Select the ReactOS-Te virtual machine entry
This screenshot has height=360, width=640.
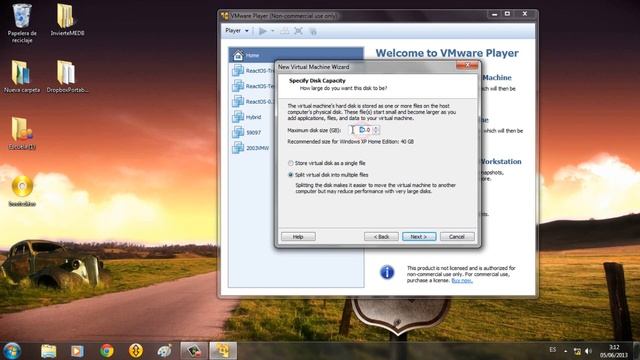(x=253, y=86)
